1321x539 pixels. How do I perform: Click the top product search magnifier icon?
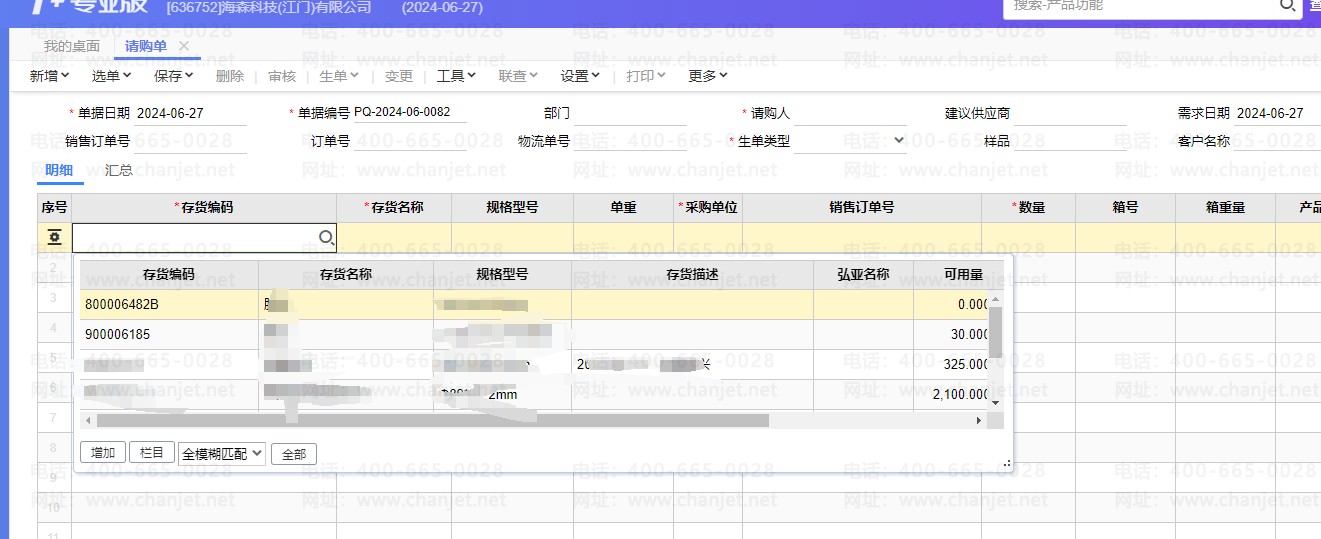1287,5
